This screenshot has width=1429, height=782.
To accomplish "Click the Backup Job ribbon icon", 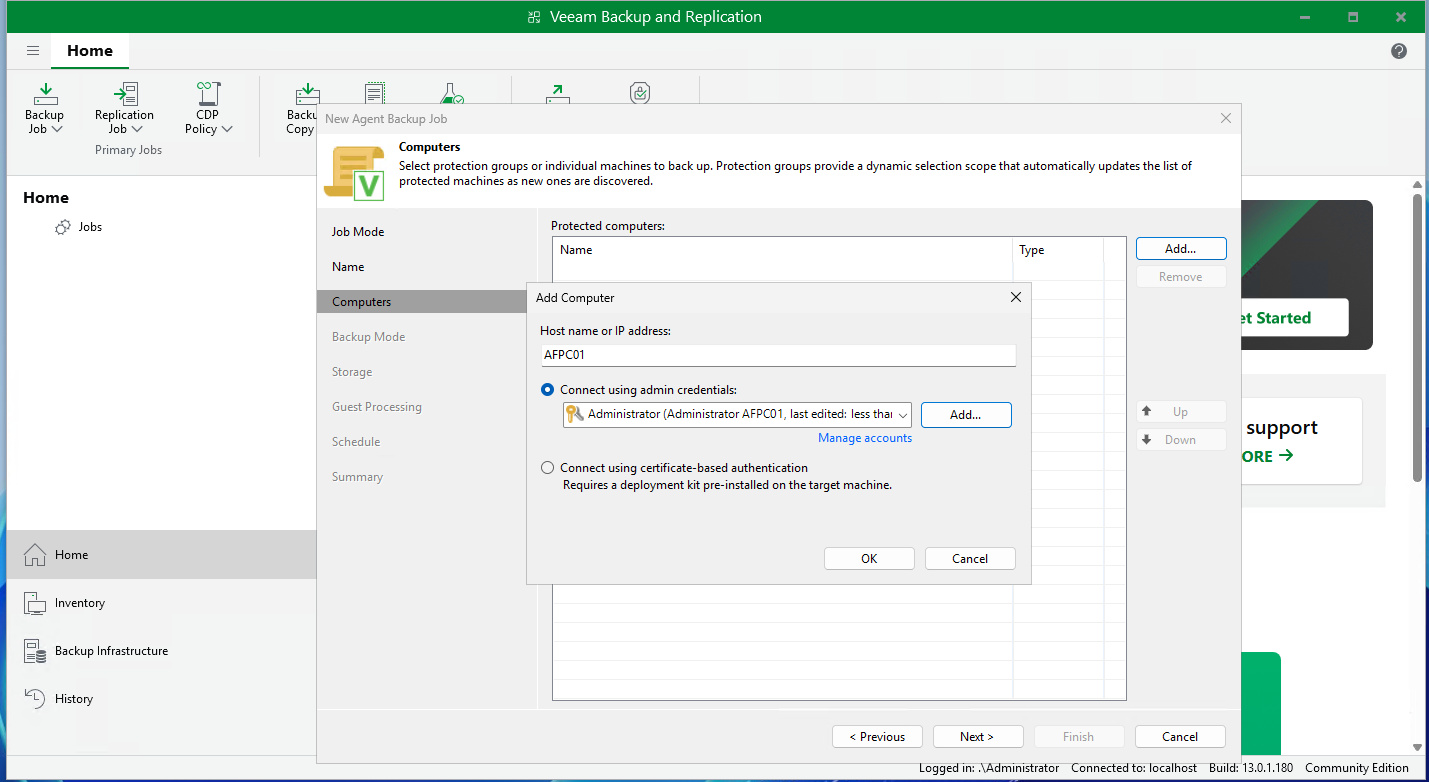I will click(44, 95).
